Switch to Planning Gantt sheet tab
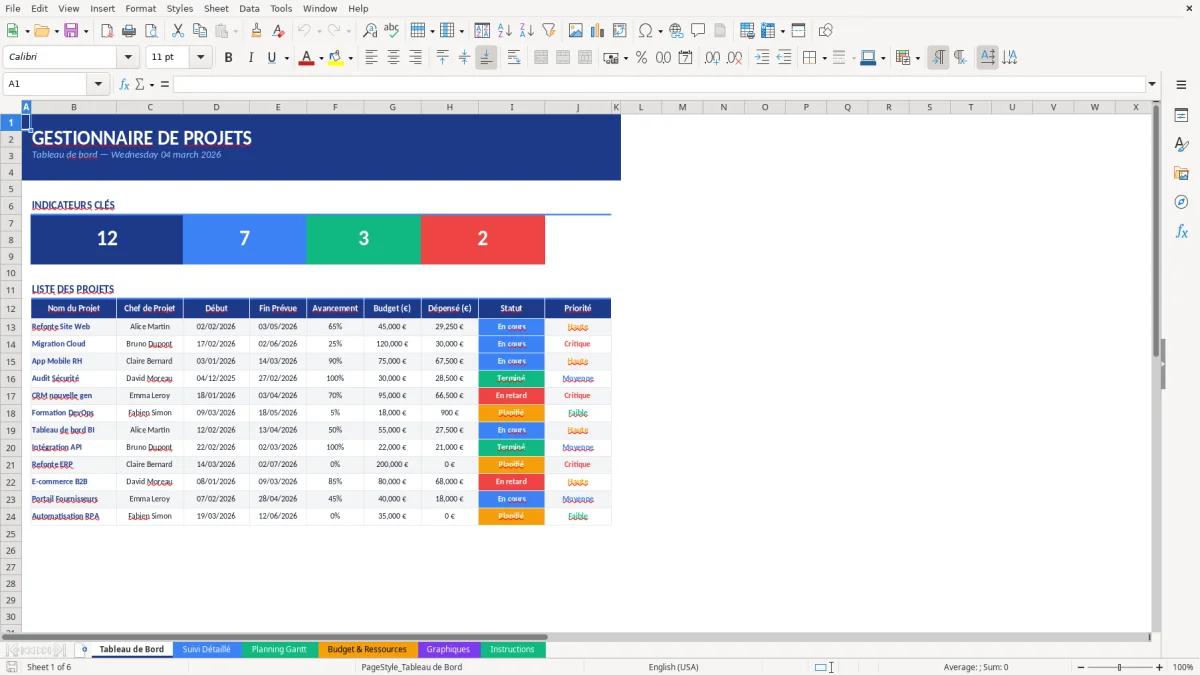The image size is (1200, 675). (x=279, y=649)
